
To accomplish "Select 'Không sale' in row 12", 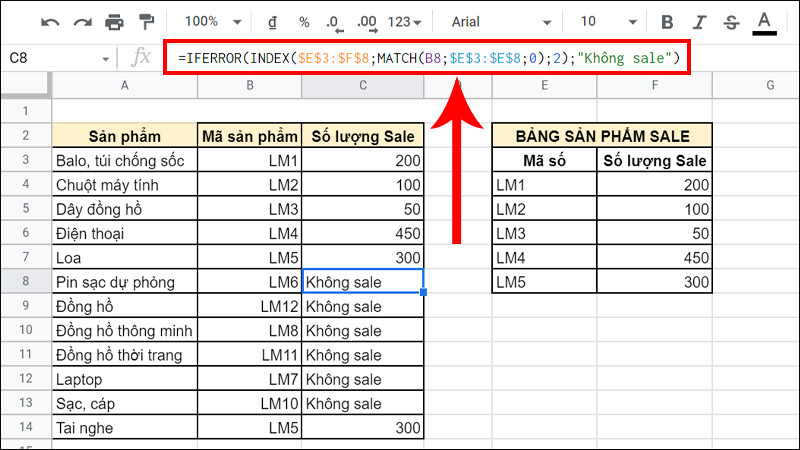I will coord(363,379).
